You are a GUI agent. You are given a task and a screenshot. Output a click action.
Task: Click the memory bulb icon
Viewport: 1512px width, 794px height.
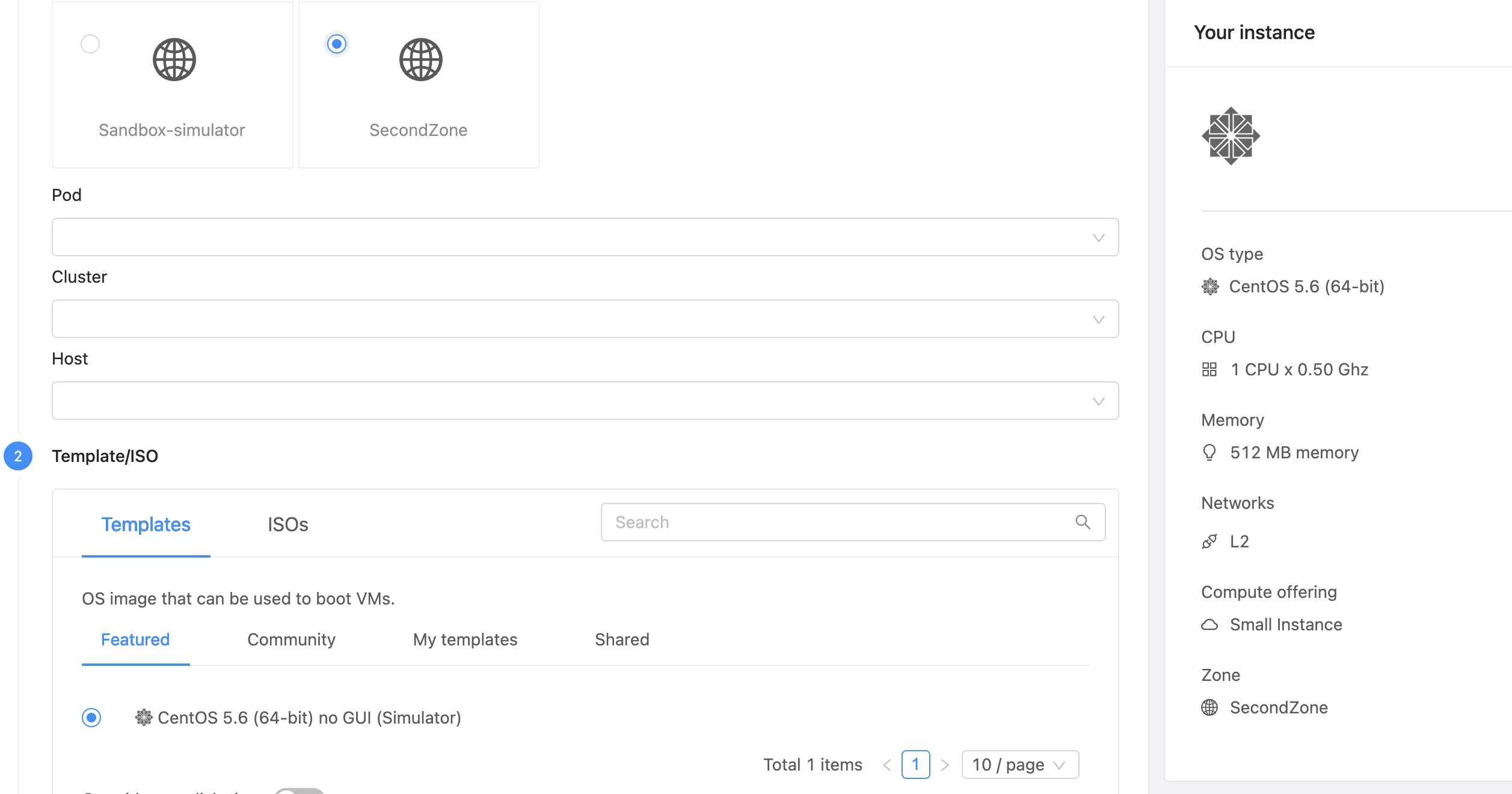[x=1209, y=452]
